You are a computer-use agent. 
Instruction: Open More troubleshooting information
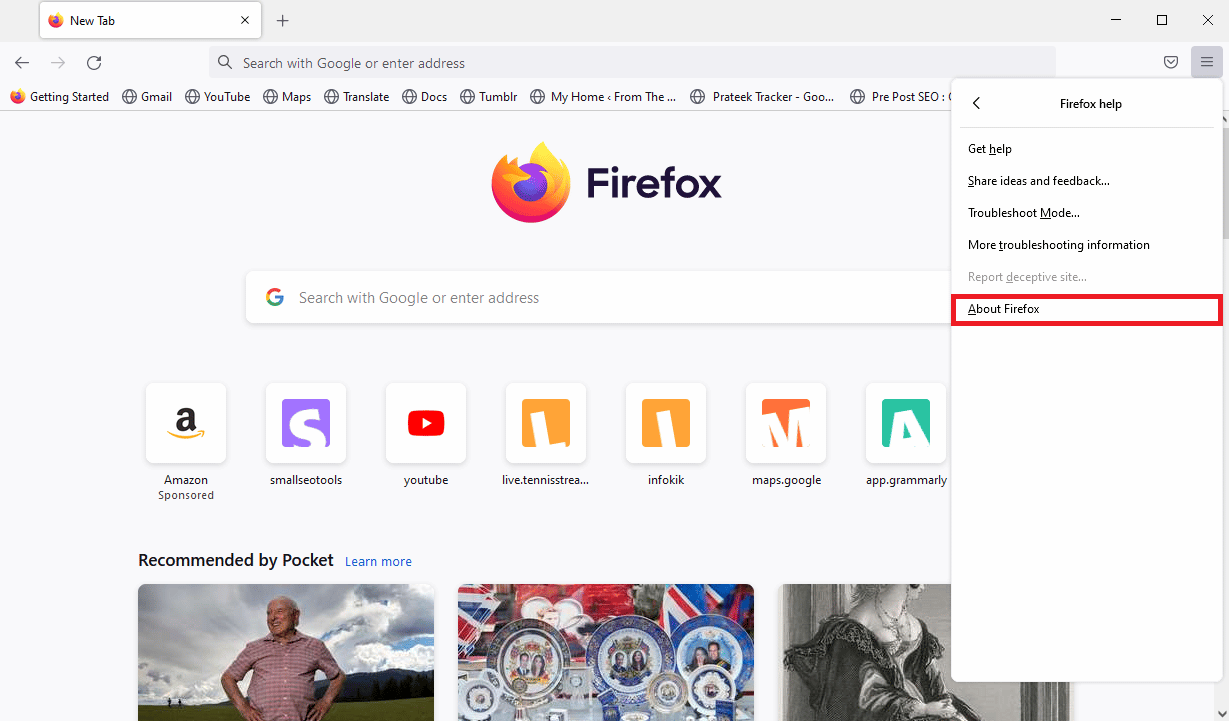click(1087, 245)
